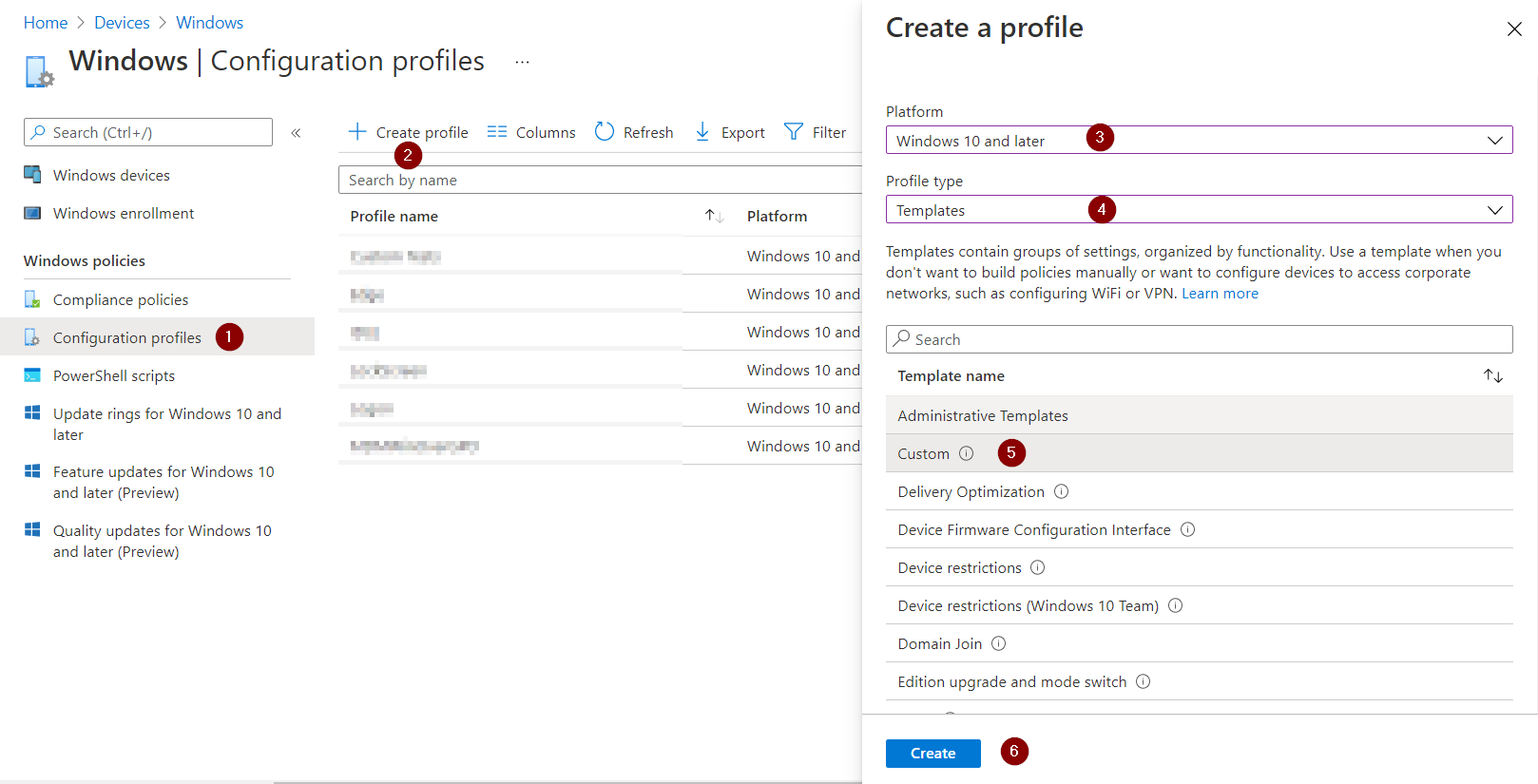
Task: Select the Custom template row
Action: click(1199, 453)
